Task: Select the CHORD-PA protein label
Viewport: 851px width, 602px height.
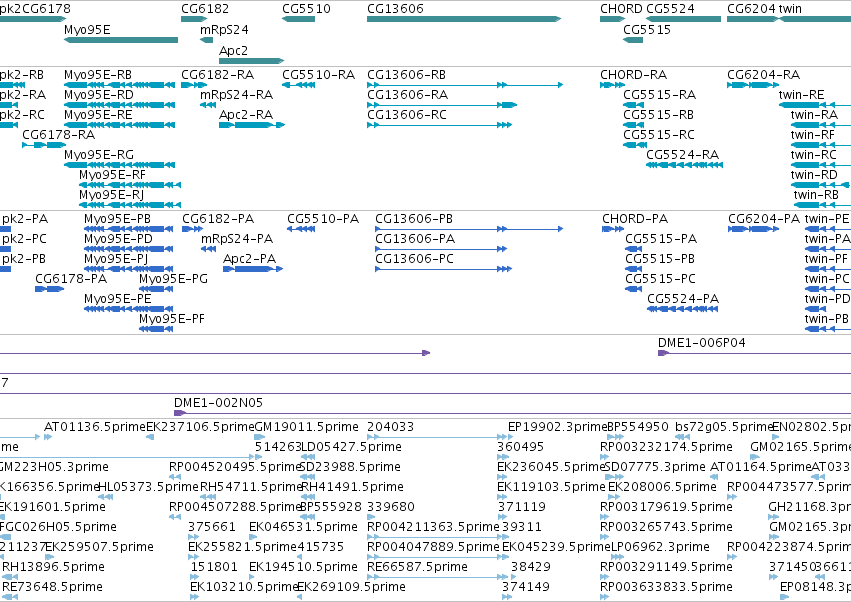Action: (635, 219)
